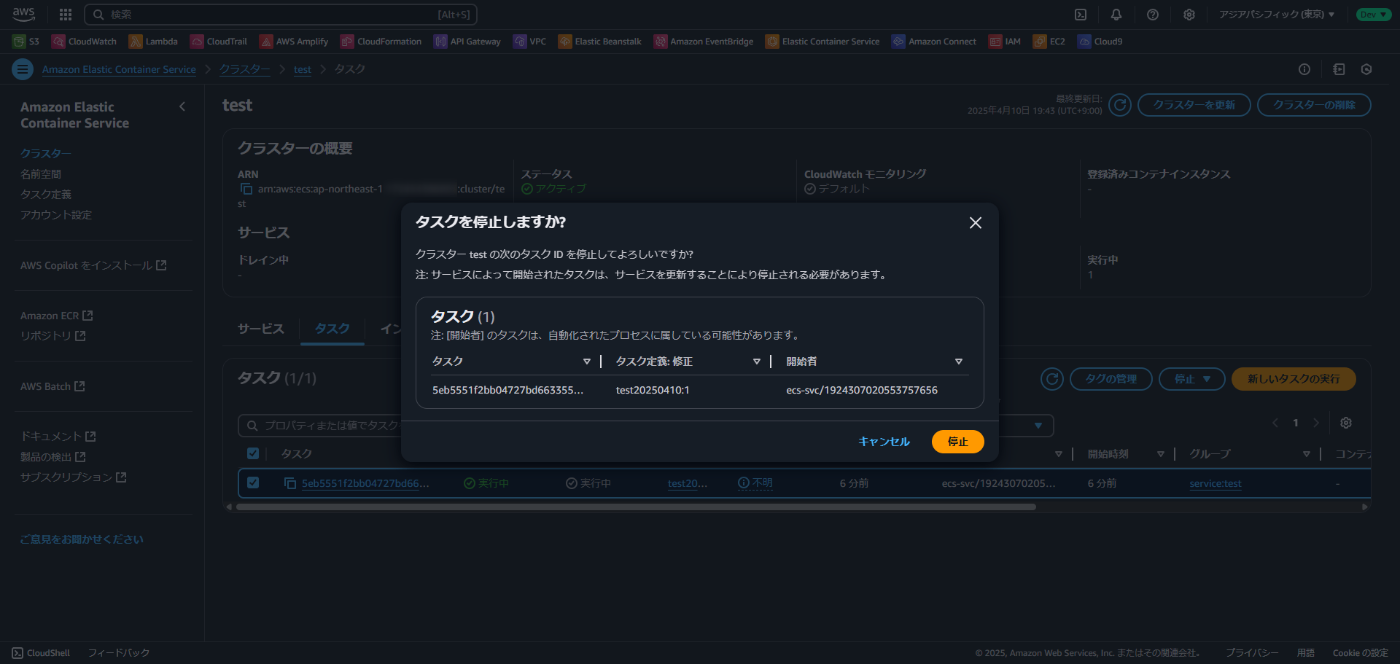Open CloudWatch shortcut in favorites bar

click(85, 41)
